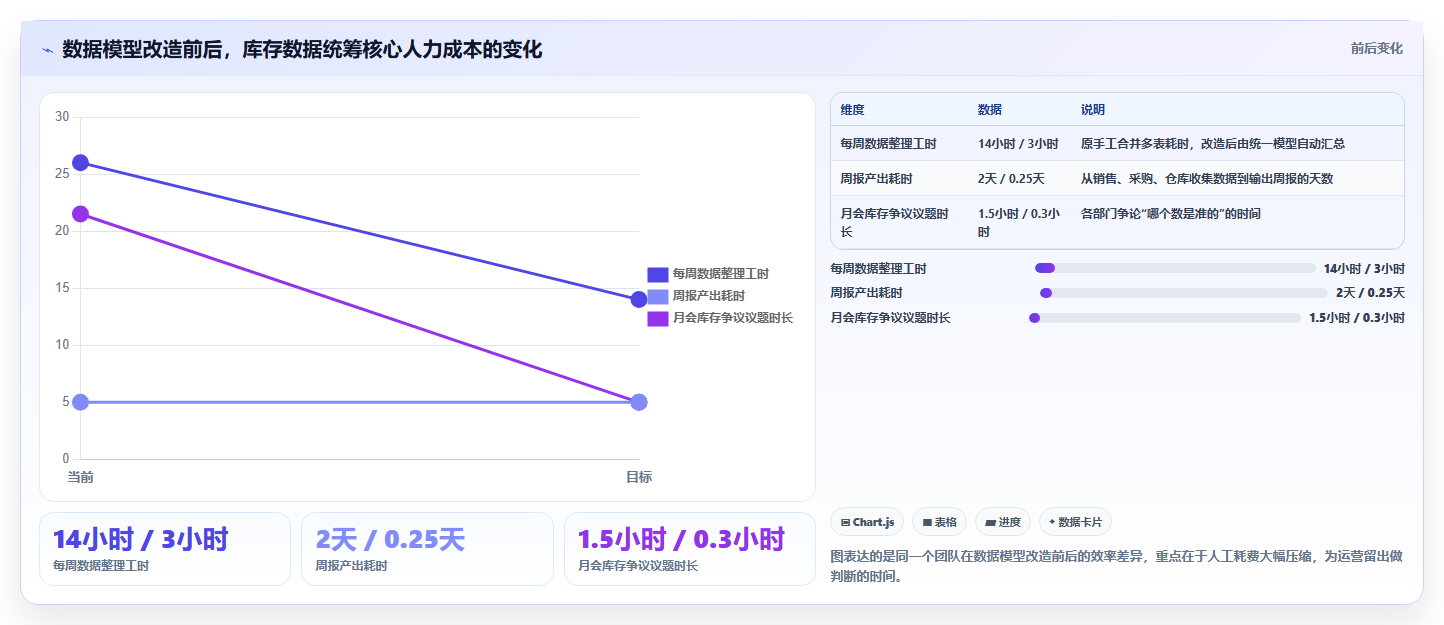The image size is (1444, 625).
Task: Click the dark blue data point at 目标
Action: [639, 299]
